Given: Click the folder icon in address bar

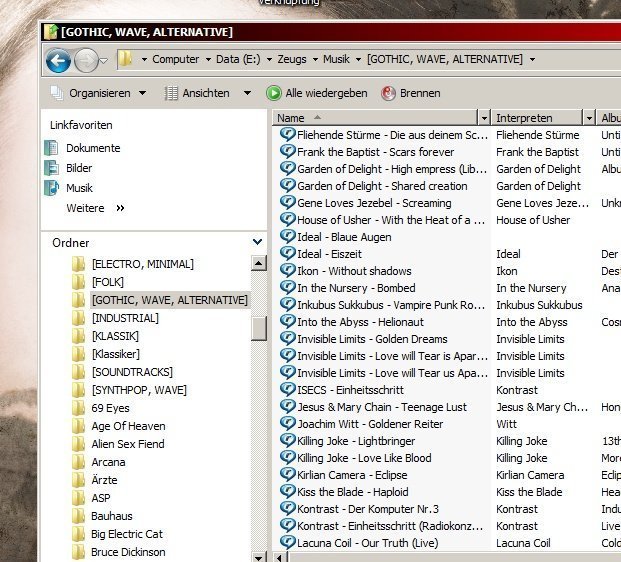Looking at the screenshot, I should (x=125, y=59).
